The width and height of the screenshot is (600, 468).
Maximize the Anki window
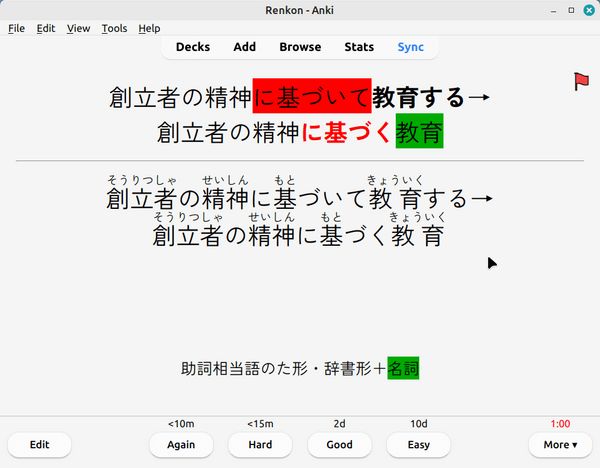571,10
